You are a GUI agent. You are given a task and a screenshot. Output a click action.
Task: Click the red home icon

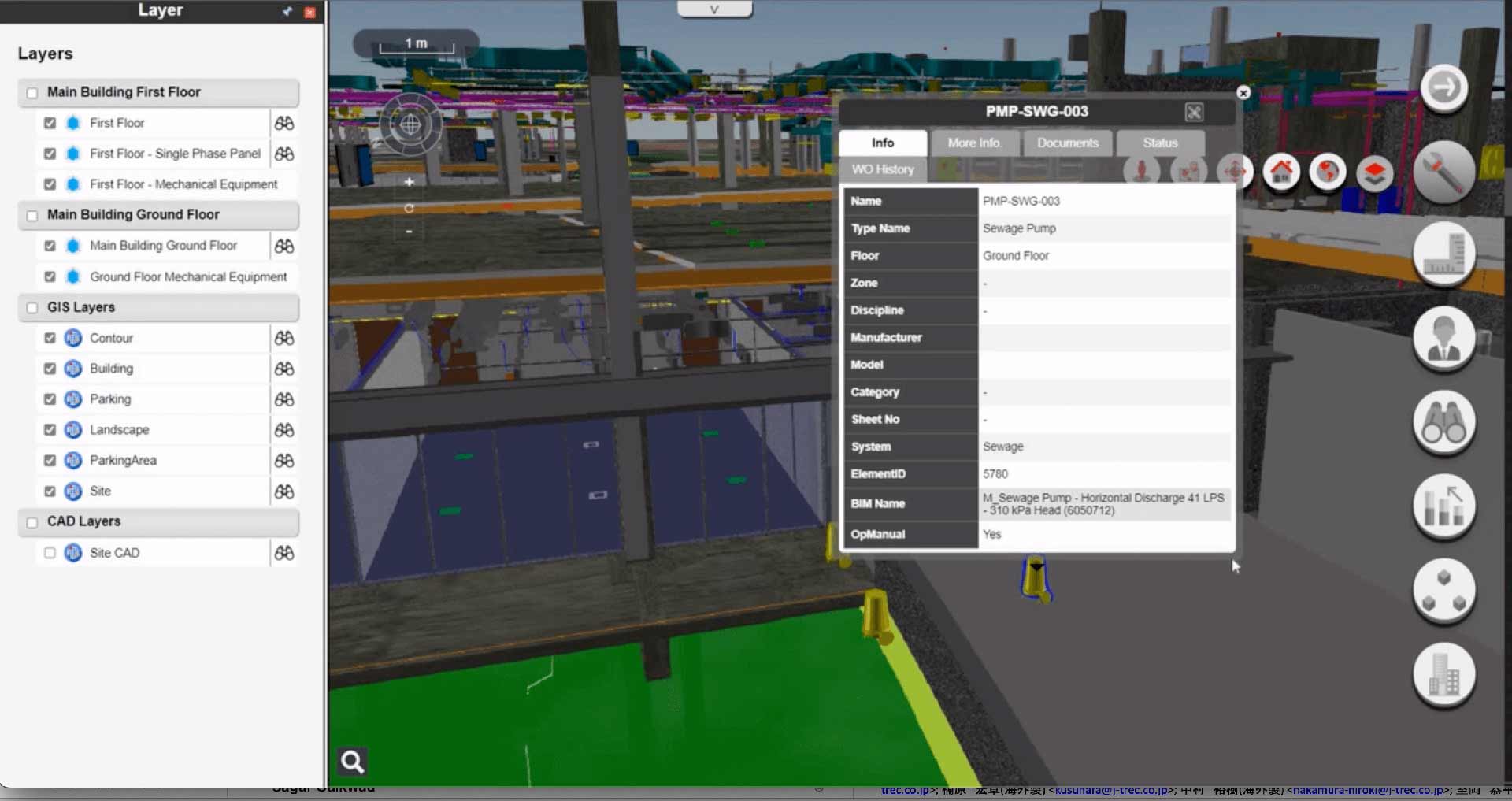(1281, 171)
